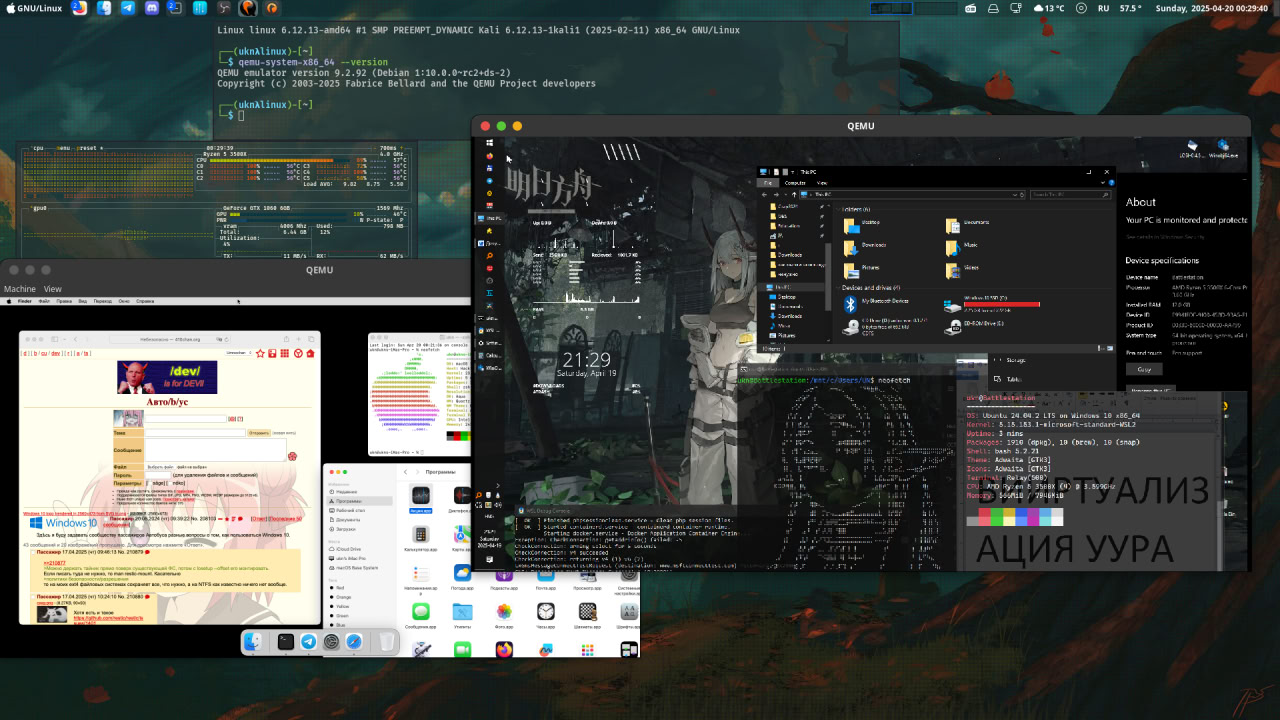This screenshot has width=1280, height=720.
Task: Click the red star icon on 410chan
Action: coord(259,353)
